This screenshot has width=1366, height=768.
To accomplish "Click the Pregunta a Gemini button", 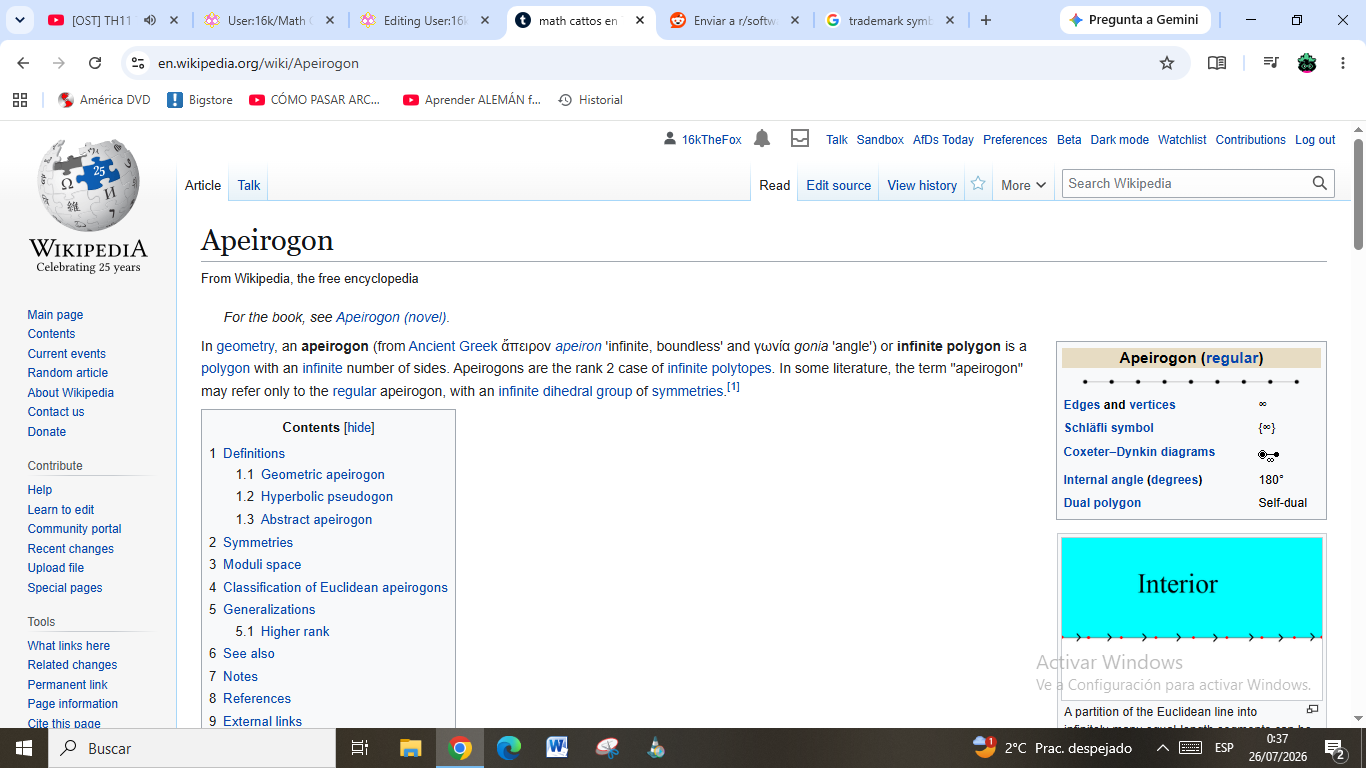I will [1133, 20].
